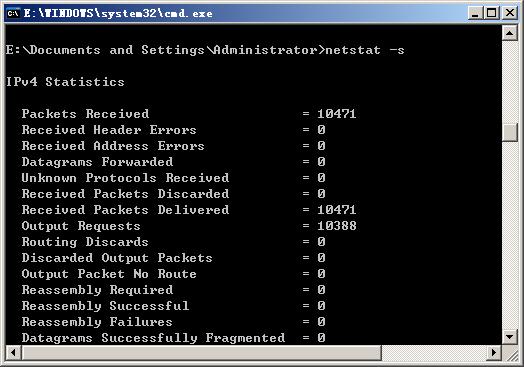Click the Datagrams Successfully Fragmented line
The image size is (524, 367).
coord(173,338)
